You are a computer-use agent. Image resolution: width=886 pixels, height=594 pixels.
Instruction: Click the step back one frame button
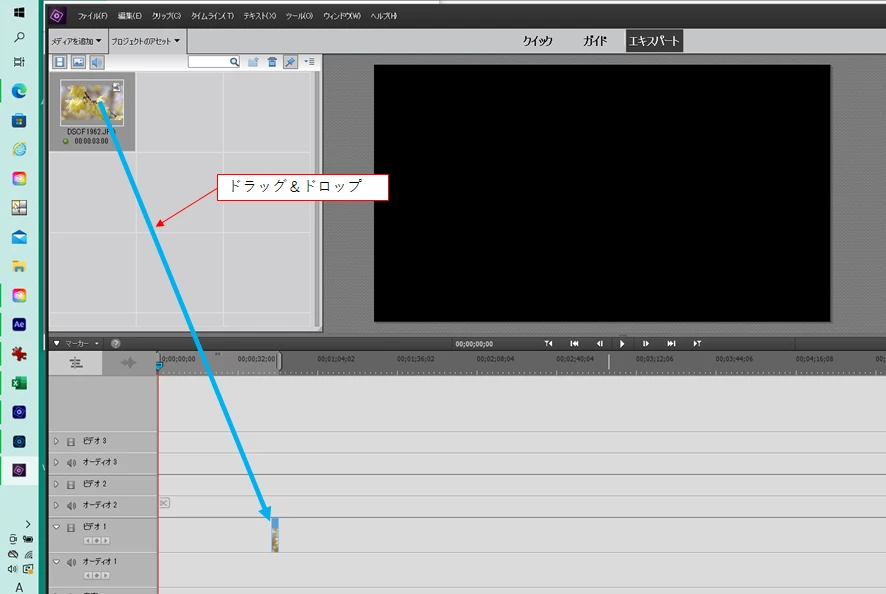click(600, 344)
